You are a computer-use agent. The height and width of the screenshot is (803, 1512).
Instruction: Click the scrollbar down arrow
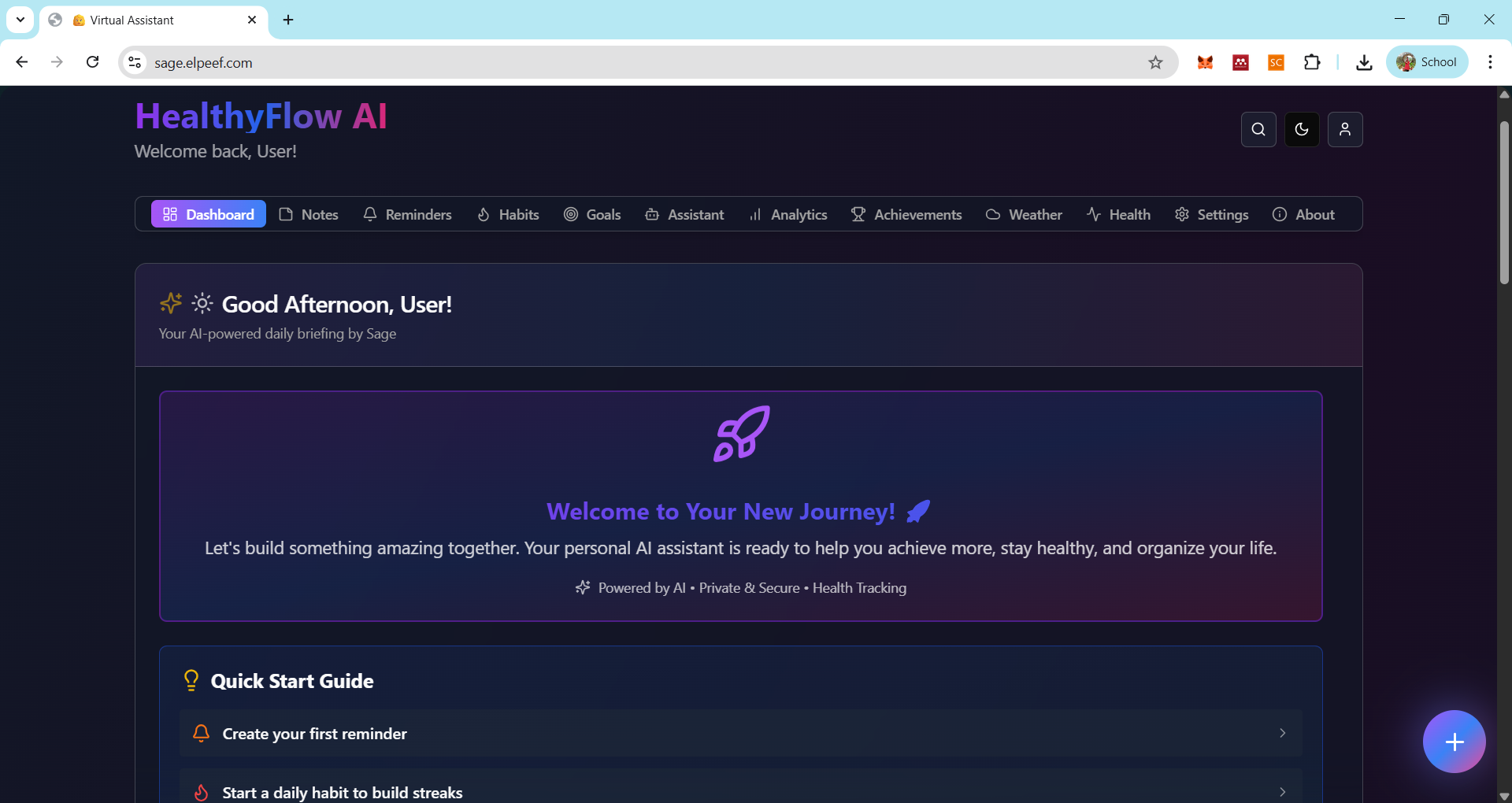click(1504, 796)
